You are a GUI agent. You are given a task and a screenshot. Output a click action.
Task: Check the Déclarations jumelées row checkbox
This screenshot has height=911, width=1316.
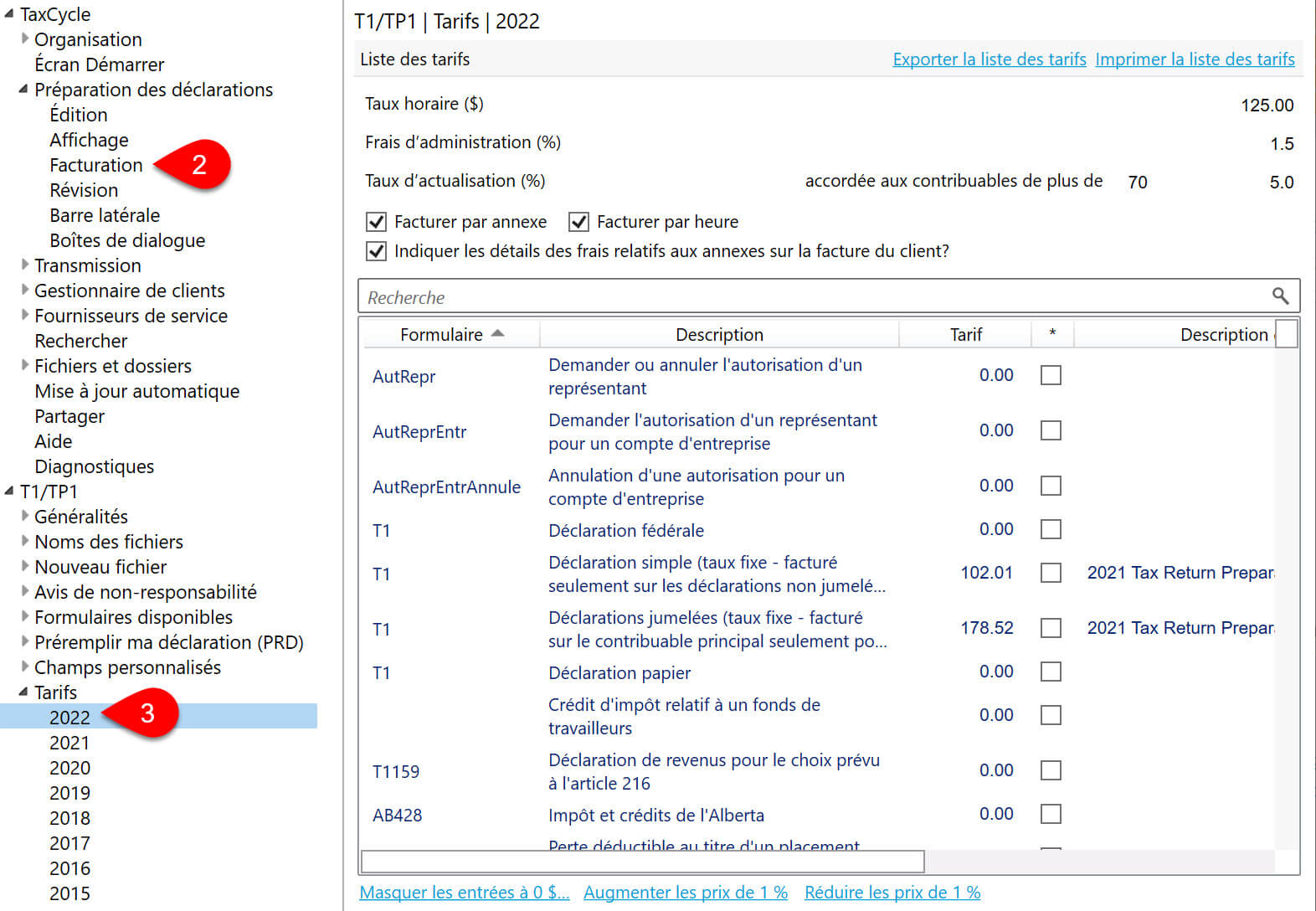coord(1051,628)
